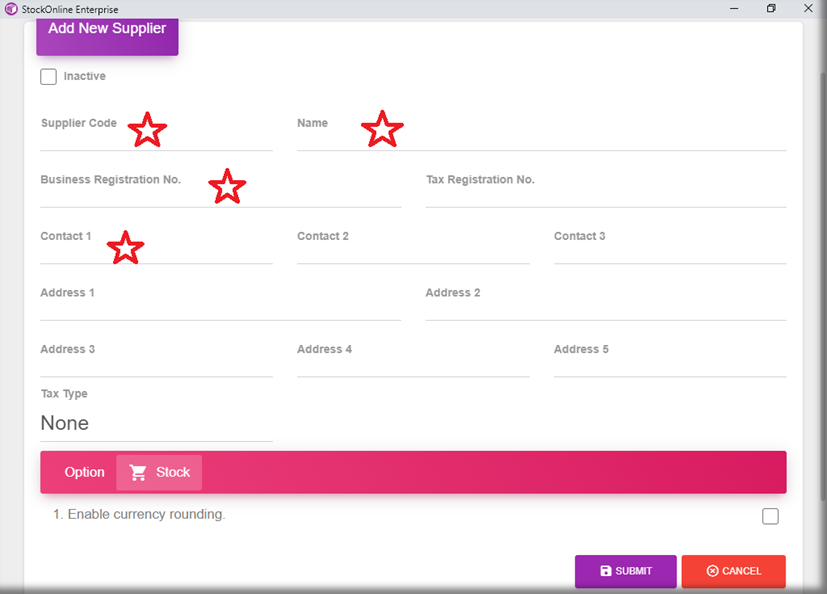Open the Tax Type dropdown showing None

click(155, 424)
